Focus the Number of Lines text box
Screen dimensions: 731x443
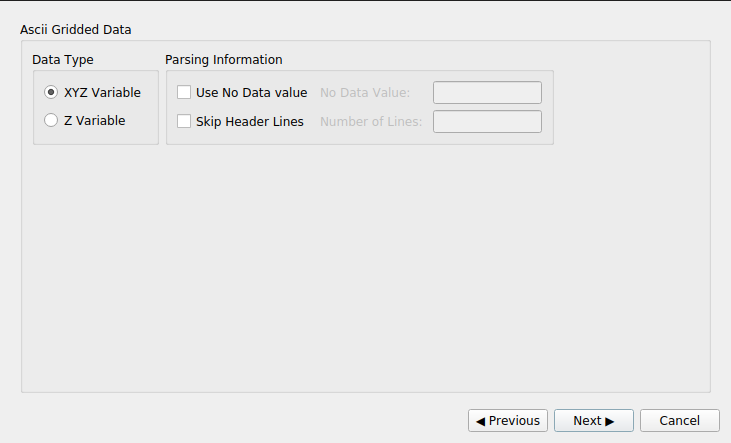point(487,122)
